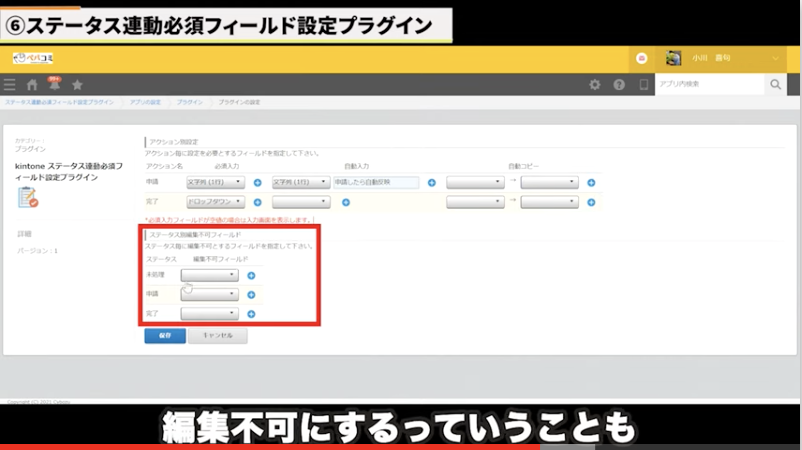Viewport: 802px width, 450px height.
Task: Open the 完了 row ドロップダウン field selector
Action: pyautogui.click(x=216, y=202)
